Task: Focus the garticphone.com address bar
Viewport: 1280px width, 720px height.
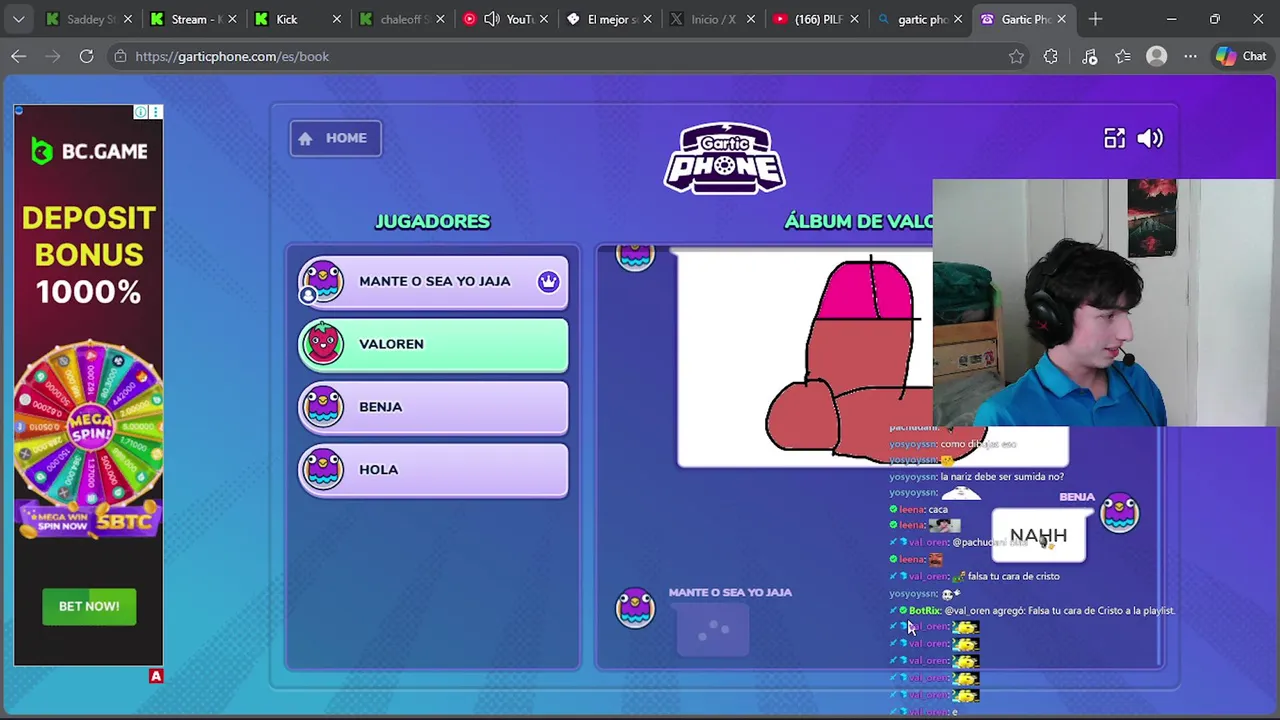Action: [x=570, y=57]
